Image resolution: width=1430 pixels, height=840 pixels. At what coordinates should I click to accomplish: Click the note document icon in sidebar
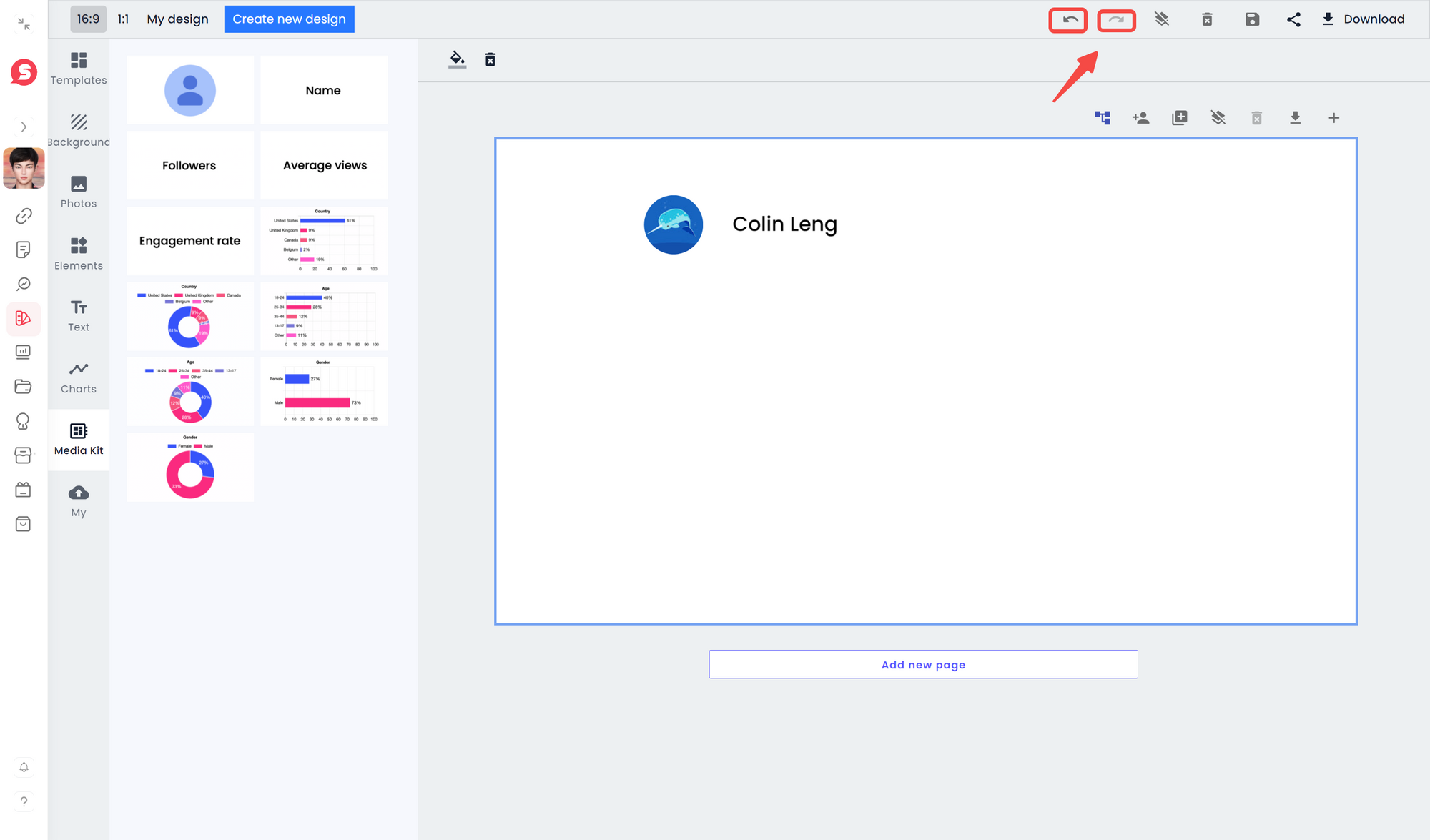24,249
